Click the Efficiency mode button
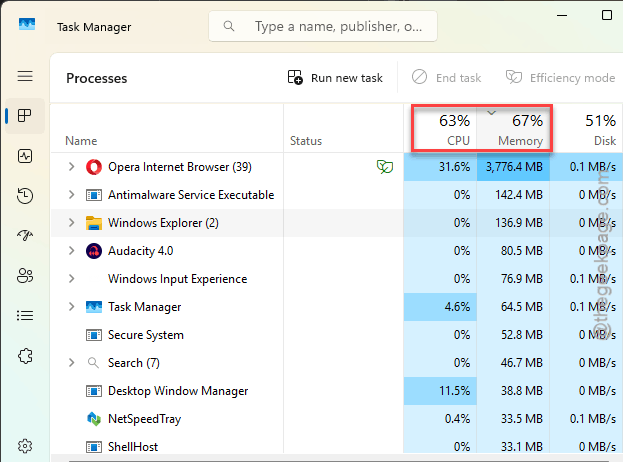Screen dimensions: 623x462 560,77
